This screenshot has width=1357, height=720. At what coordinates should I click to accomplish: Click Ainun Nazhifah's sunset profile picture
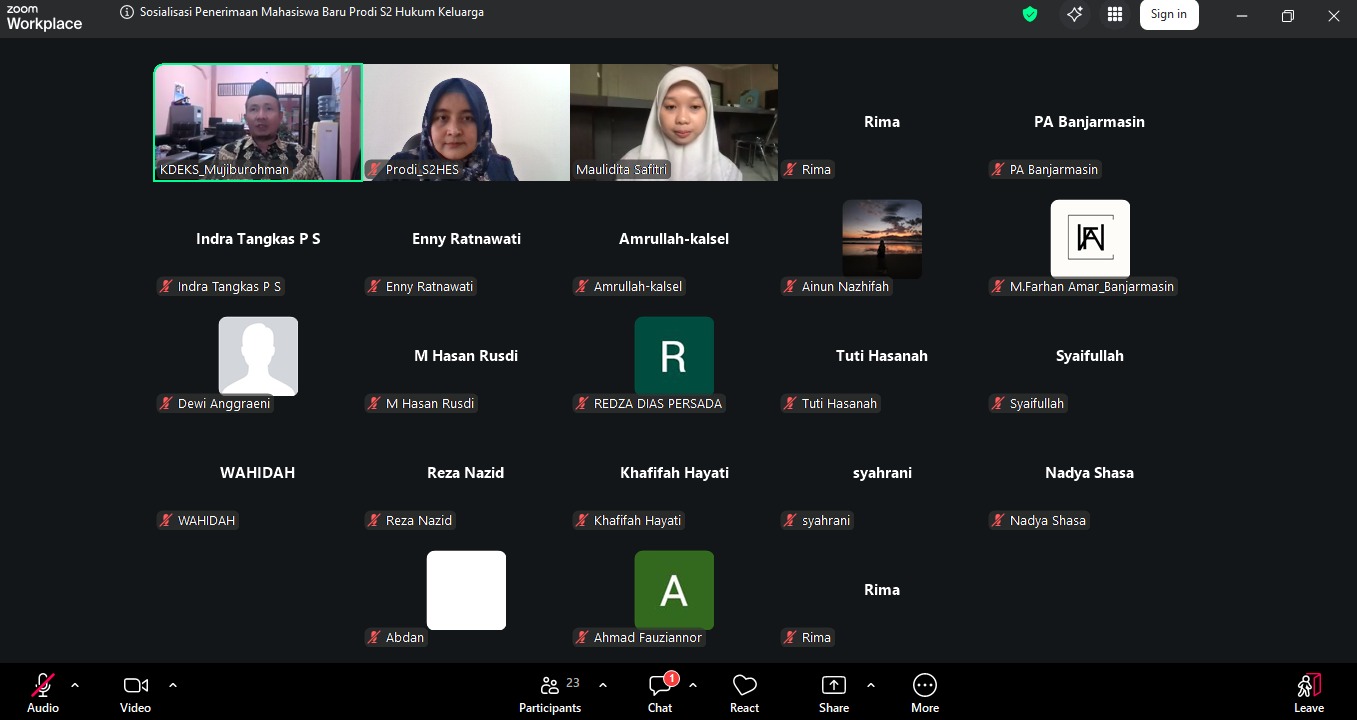[882, 239]
